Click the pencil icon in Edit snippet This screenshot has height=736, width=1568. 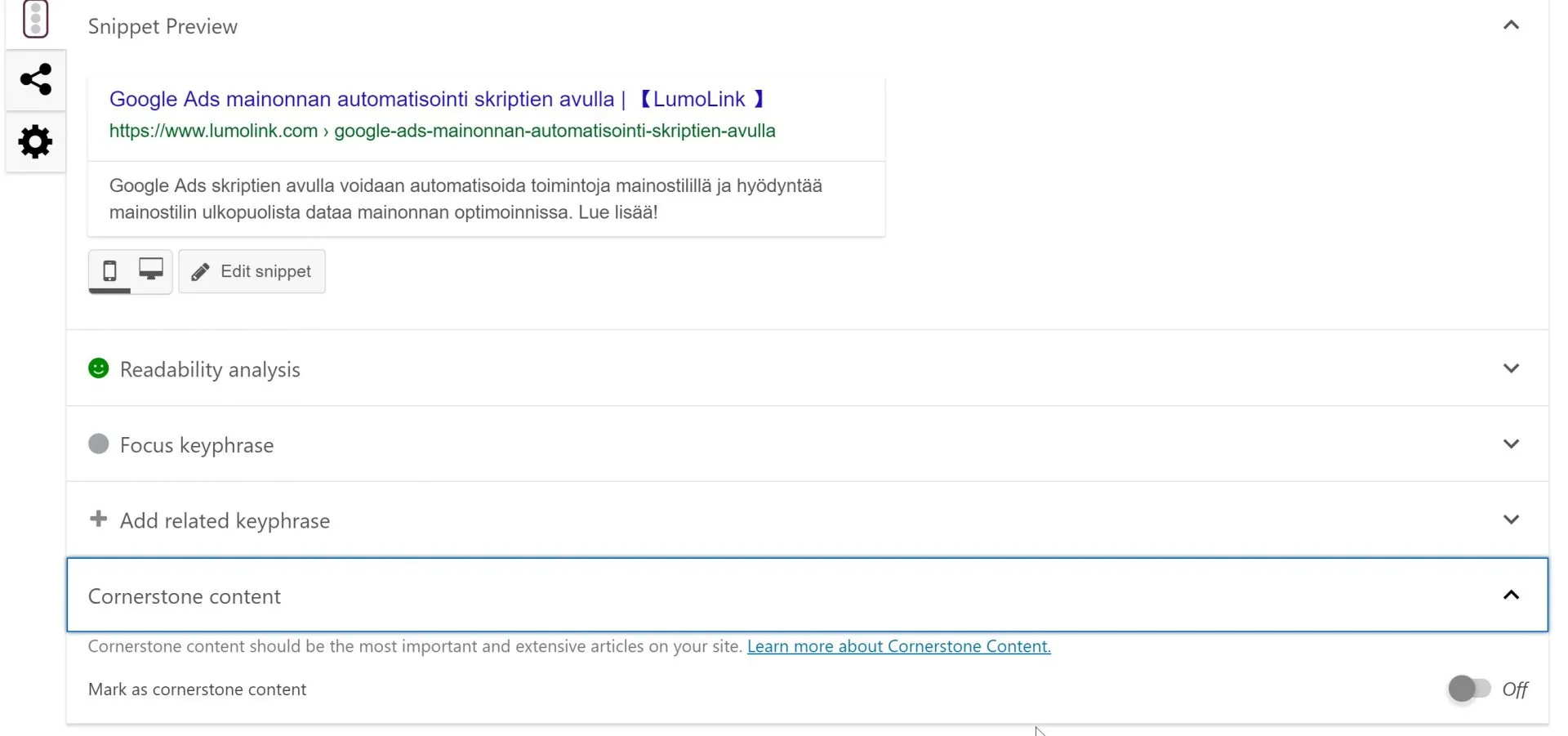tap(201, 272)
